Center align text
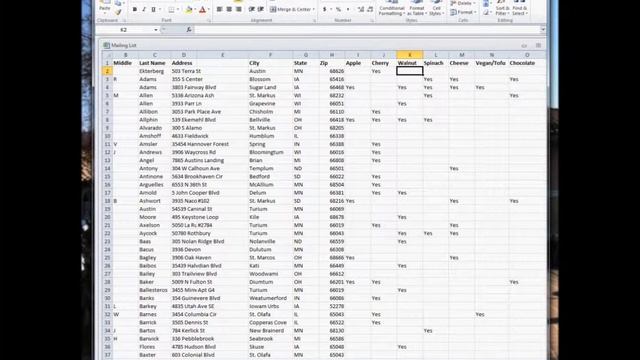The height and width of the screenshot is (360, 640). click(x=229, y=9)
